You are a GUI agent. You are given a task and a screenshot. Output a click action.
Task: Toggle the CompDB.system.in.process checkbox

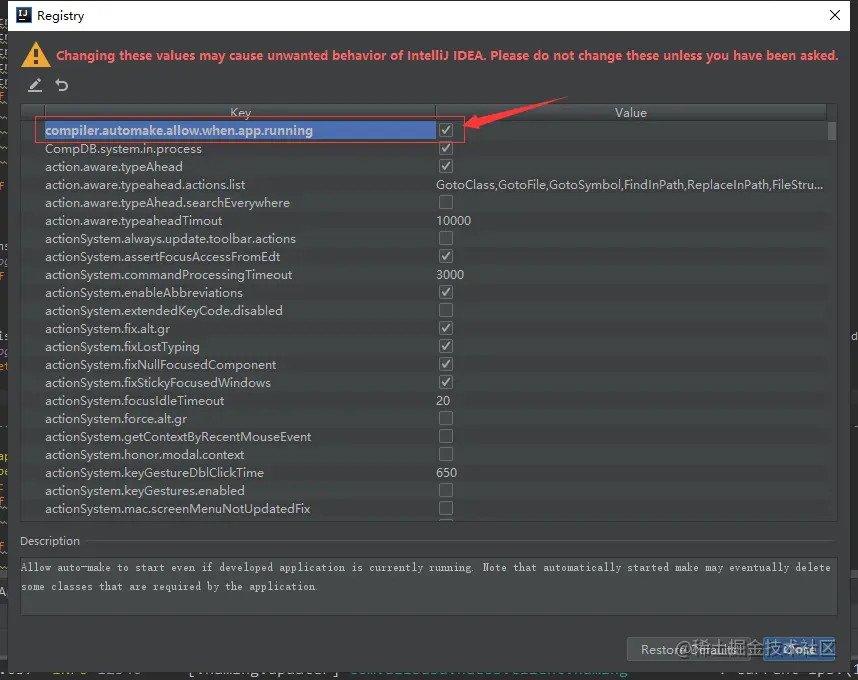point(446,148)
